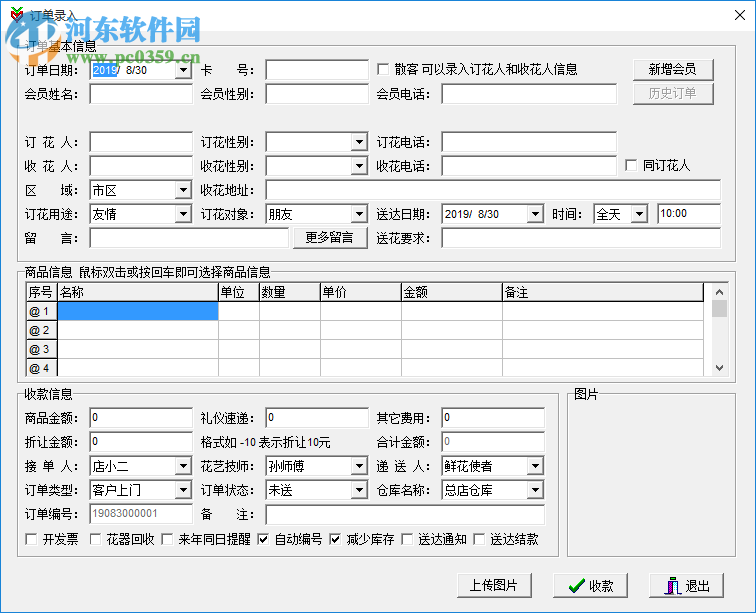Screen dimensions: 756x613
Task: Focus the 会员姓名 text field
Action: 141,94
